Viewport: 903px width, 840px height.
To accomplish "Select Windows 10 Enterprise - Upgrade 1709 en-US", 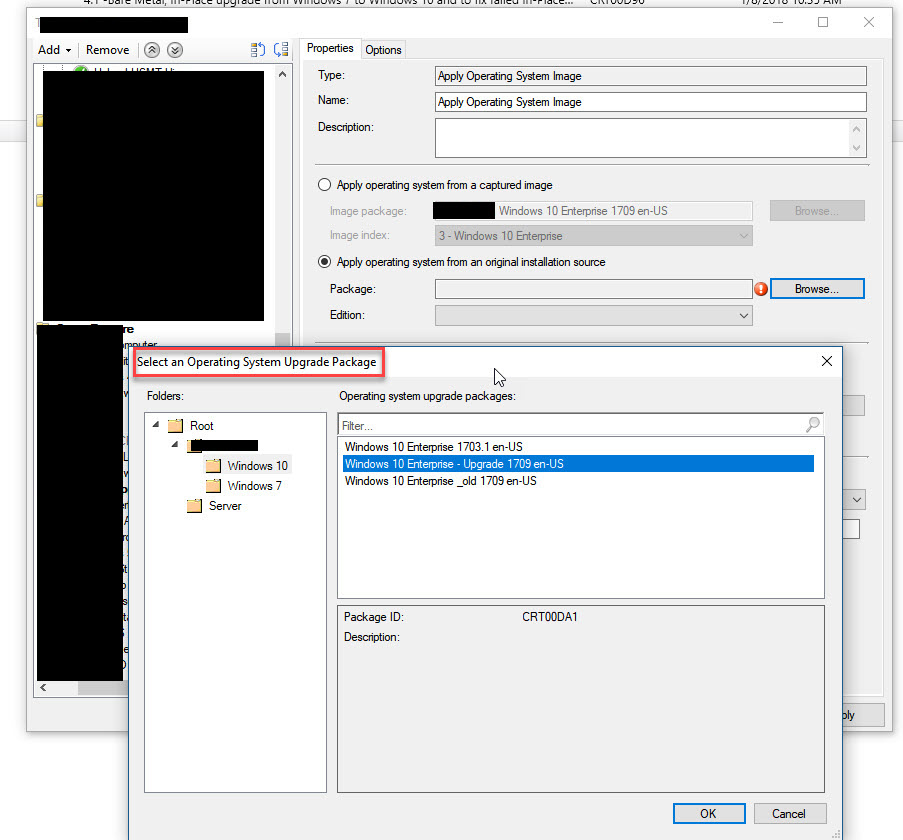I will click(578, 464).
